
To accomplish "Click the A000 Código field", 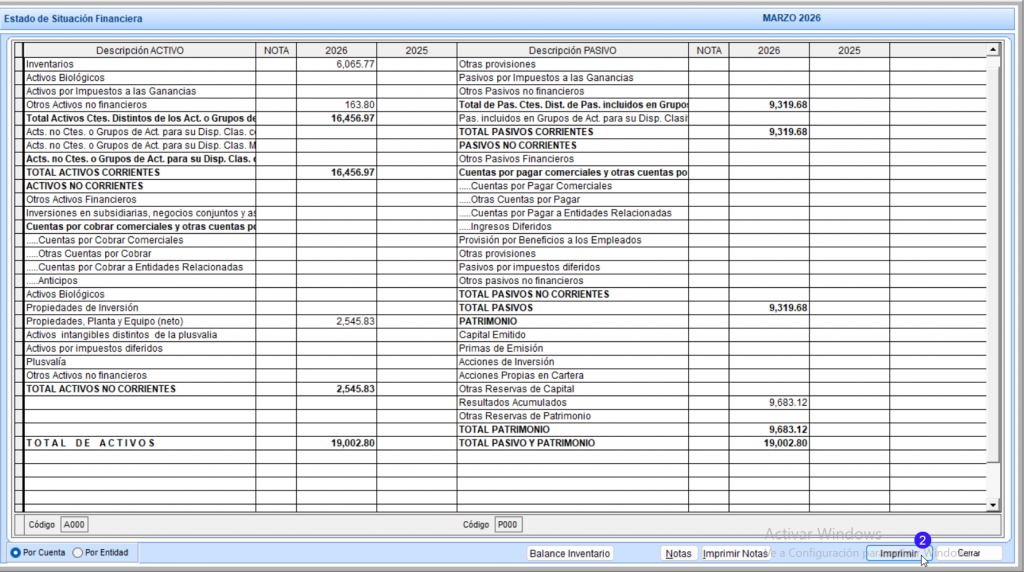I will point(74,524).
